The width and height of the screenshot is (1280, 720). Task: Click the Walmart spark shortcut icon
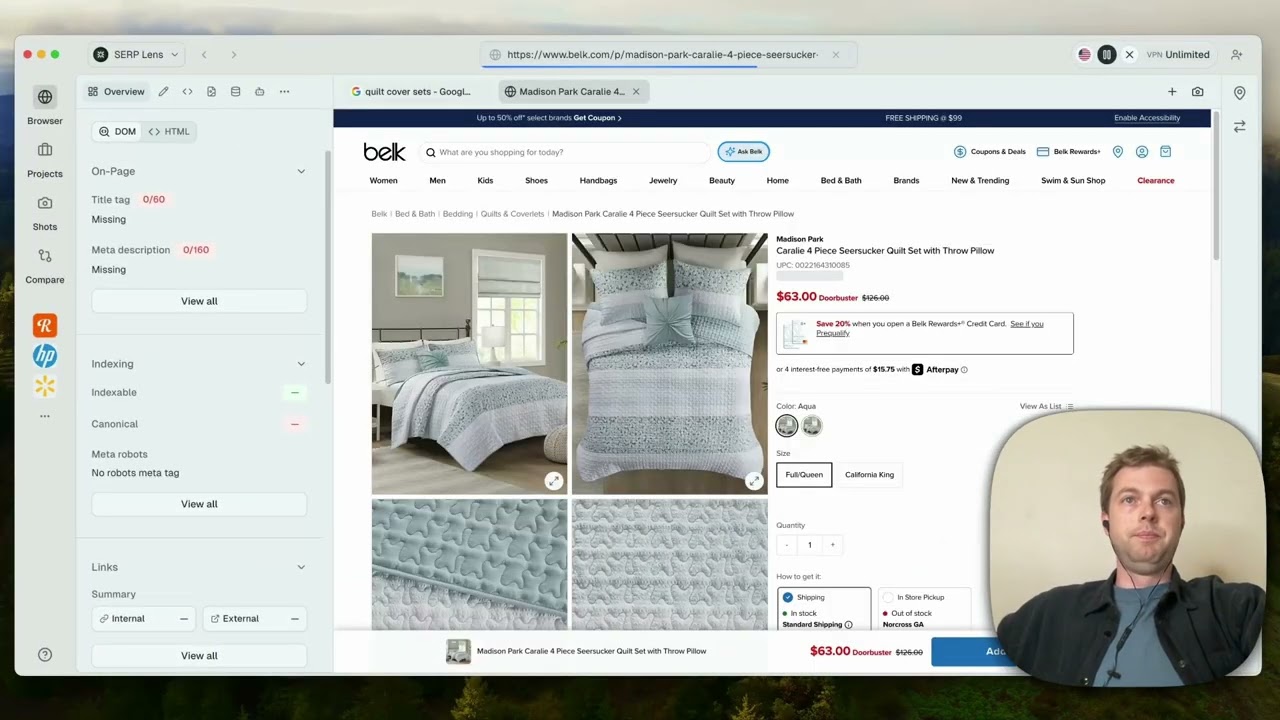pyautogui.click(x=45, y=386)
